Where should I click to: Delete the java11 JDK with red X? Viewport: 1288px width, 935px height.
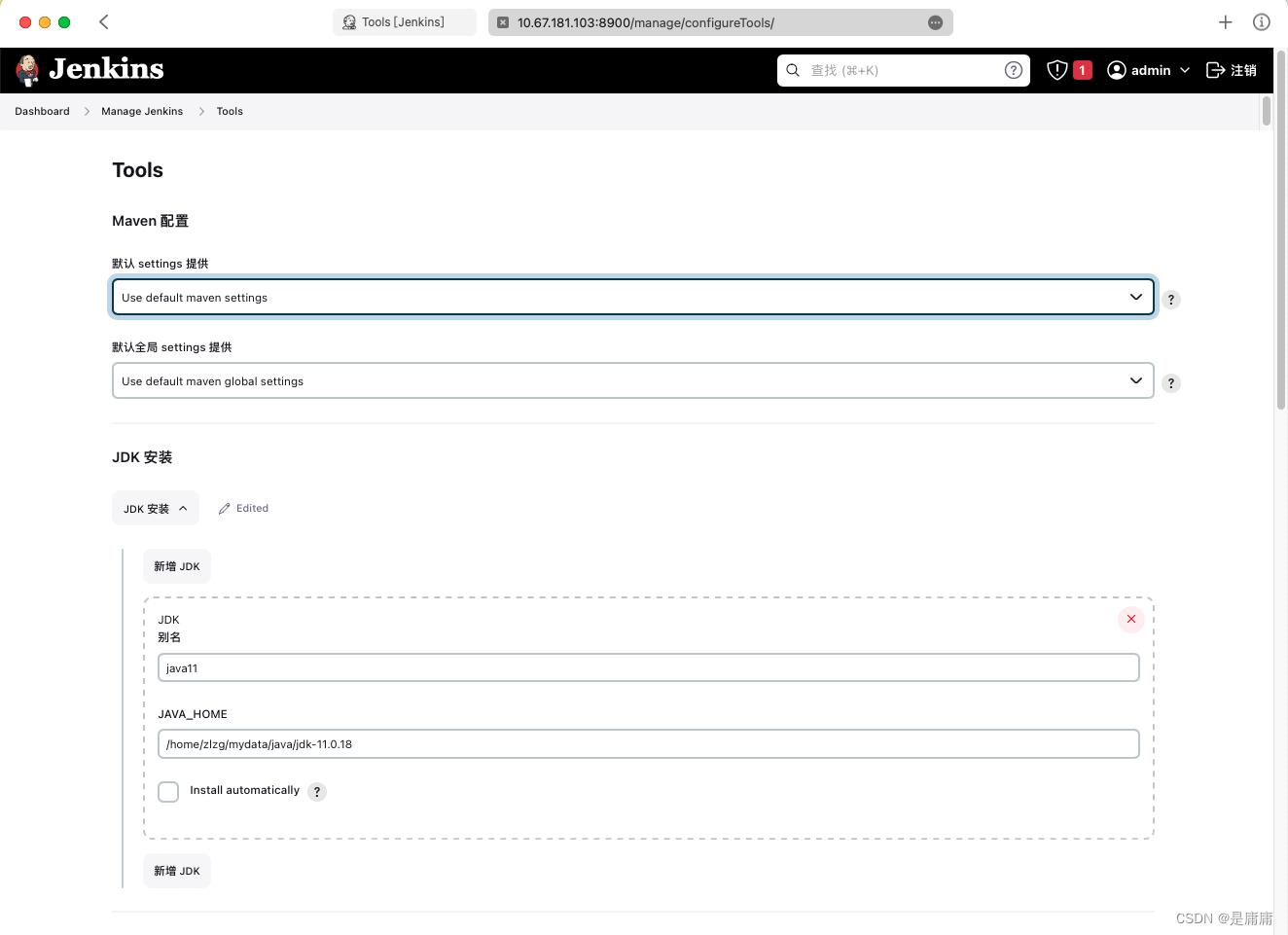click(1131, 619)
